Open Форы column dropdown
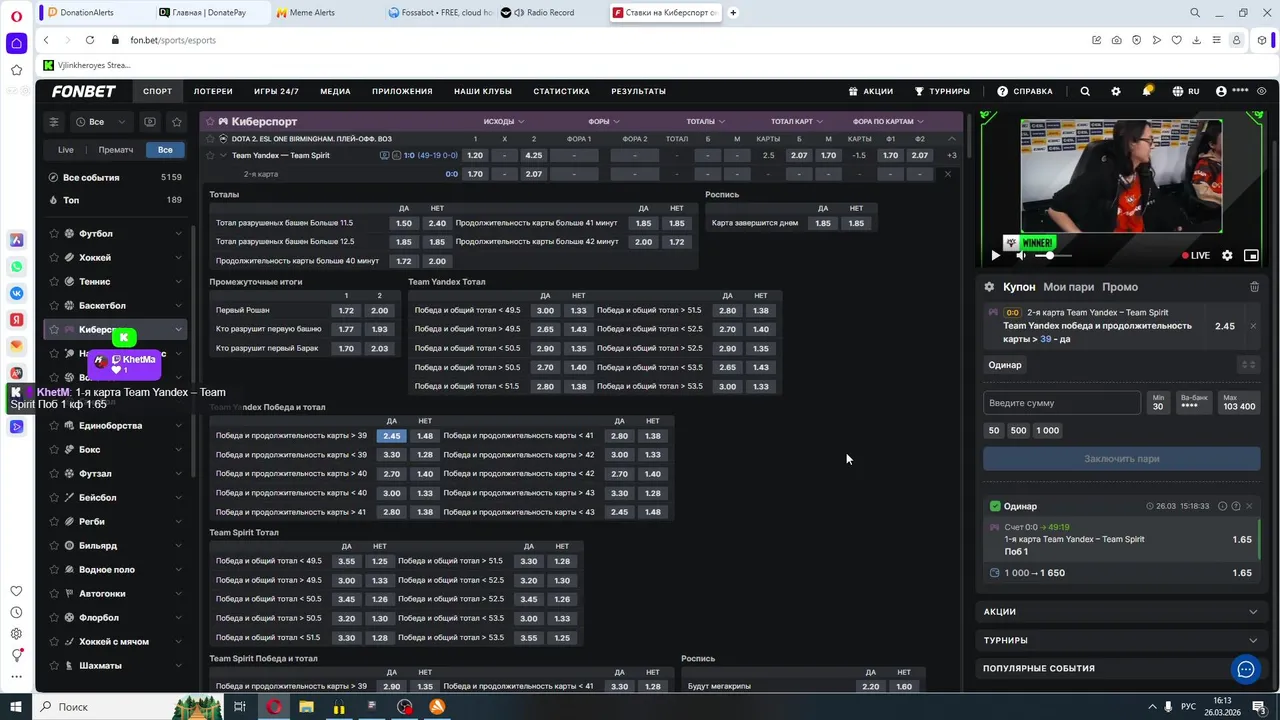The height and width of the screenshot is (720, 1280). tap(605, 122)
